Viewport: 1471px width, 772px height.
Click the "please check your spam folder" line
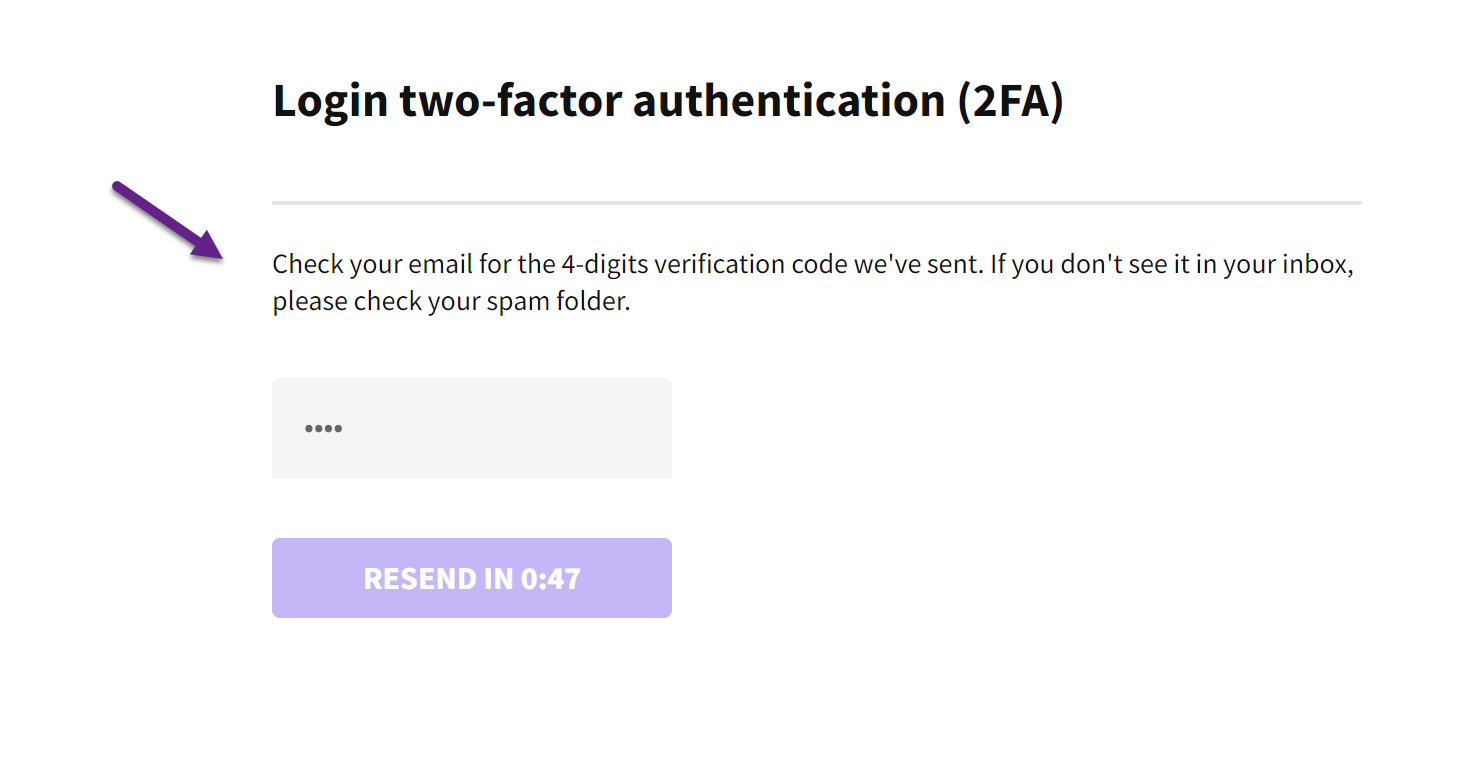pyautogui.click(x=451, y=302)
